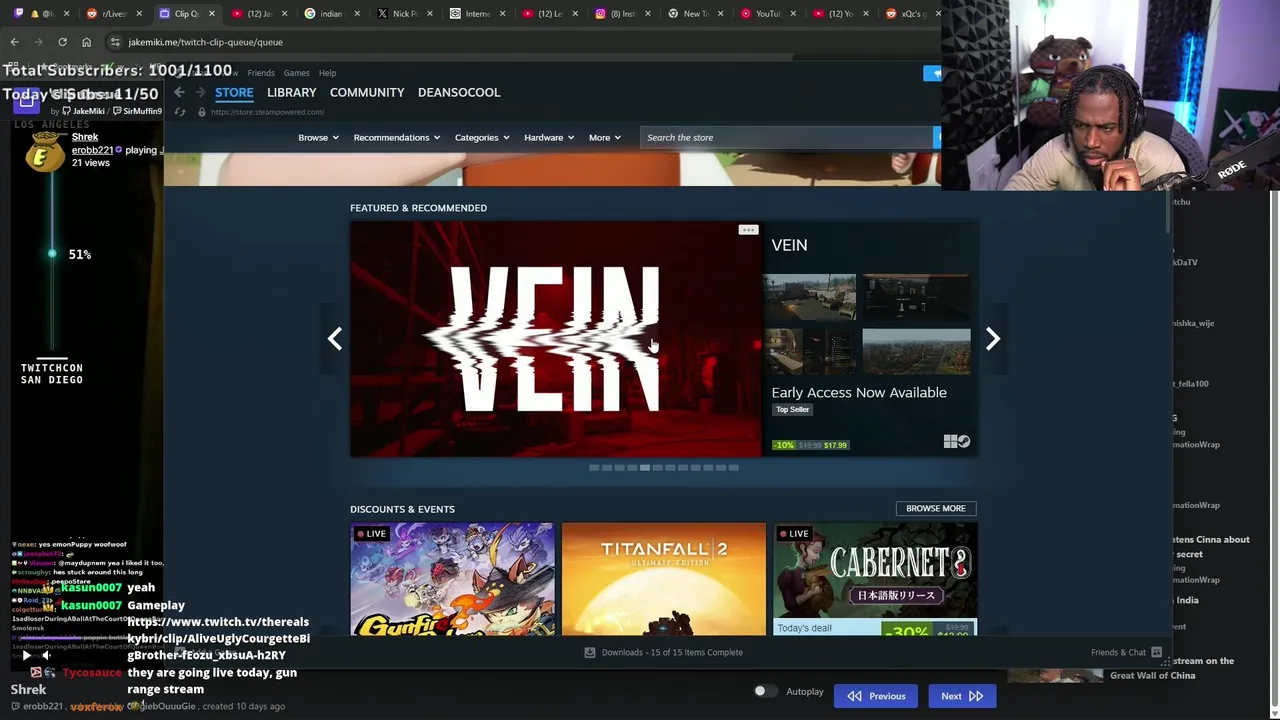The image size is (1280, 720).
Task: Open the Gunfire Reborn live discount card
Action: tap(452, 579)
